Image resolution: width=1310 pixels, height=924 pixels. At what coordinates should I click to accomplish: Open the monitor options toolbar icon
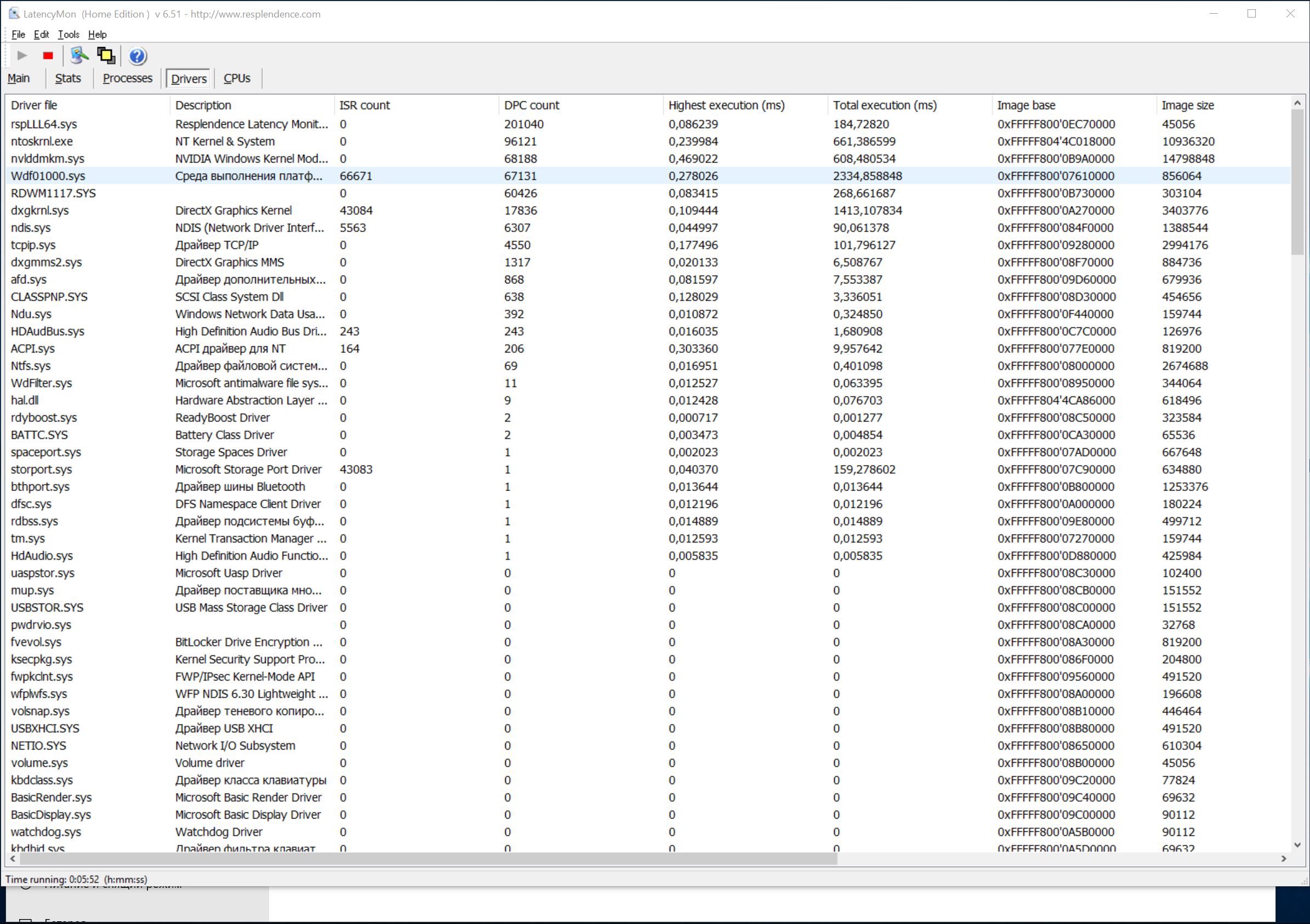(79, 55)
